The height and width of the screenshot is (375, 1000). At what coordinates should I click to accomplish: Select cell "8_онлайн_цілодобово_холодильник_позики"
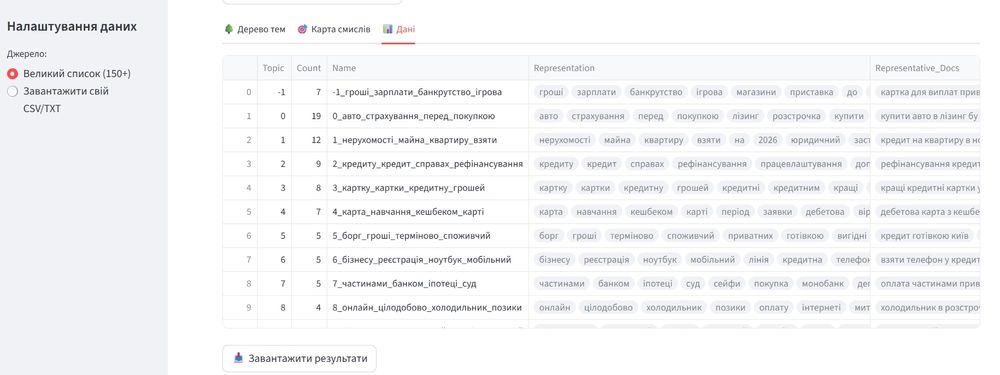coord(428,307)
